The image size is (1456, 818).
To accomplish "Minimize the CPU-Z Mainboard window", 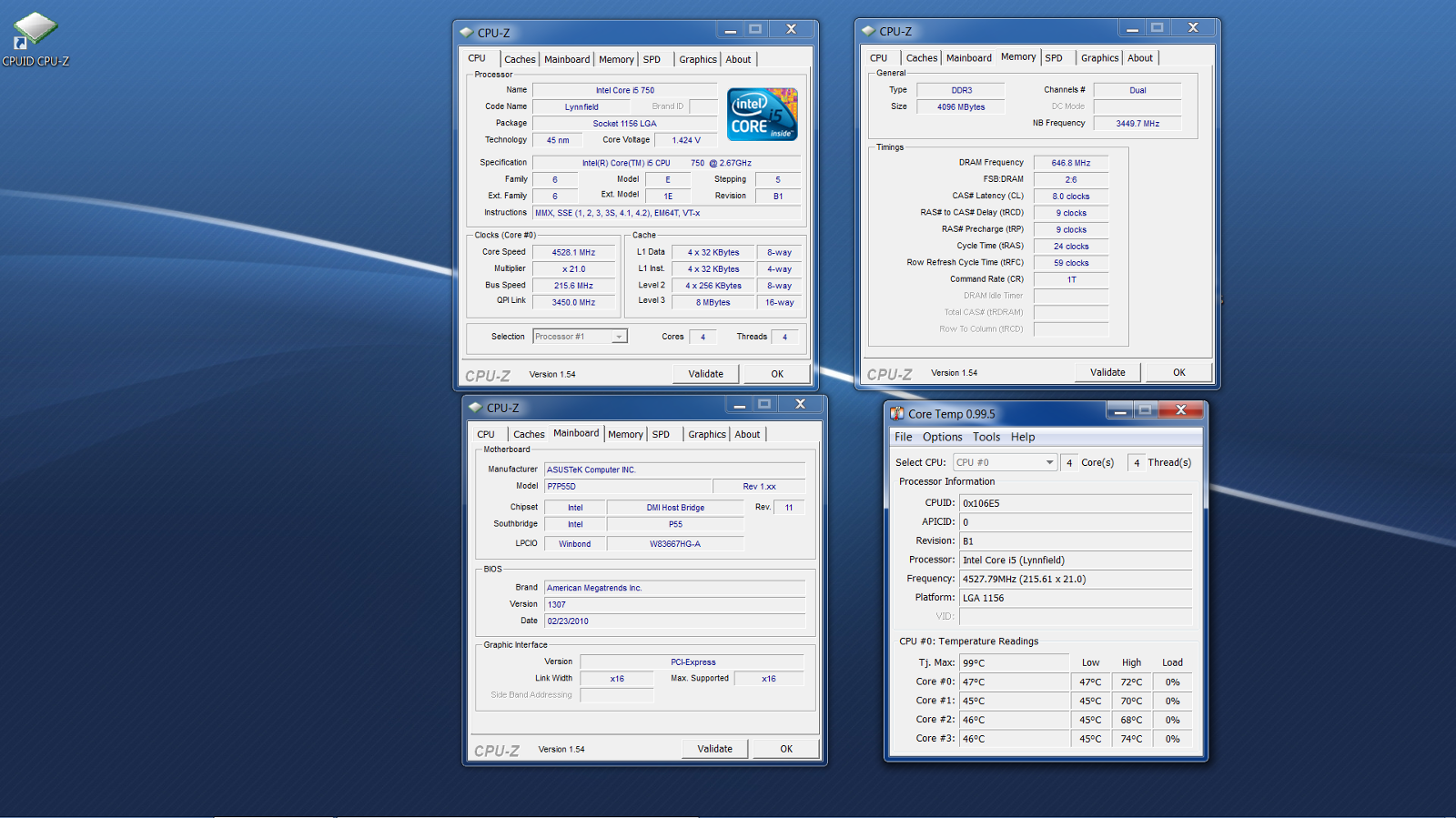I will [740, 404].
